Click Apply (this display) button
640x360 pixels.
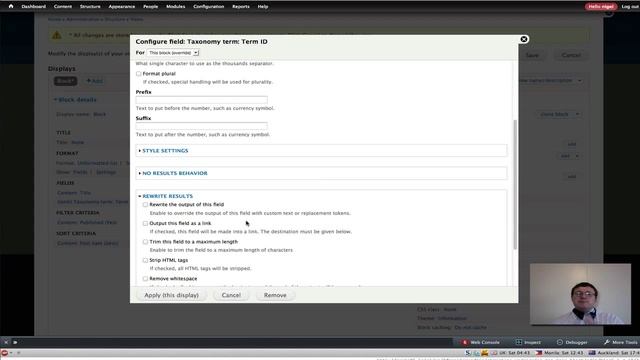[x=171, y=295]
